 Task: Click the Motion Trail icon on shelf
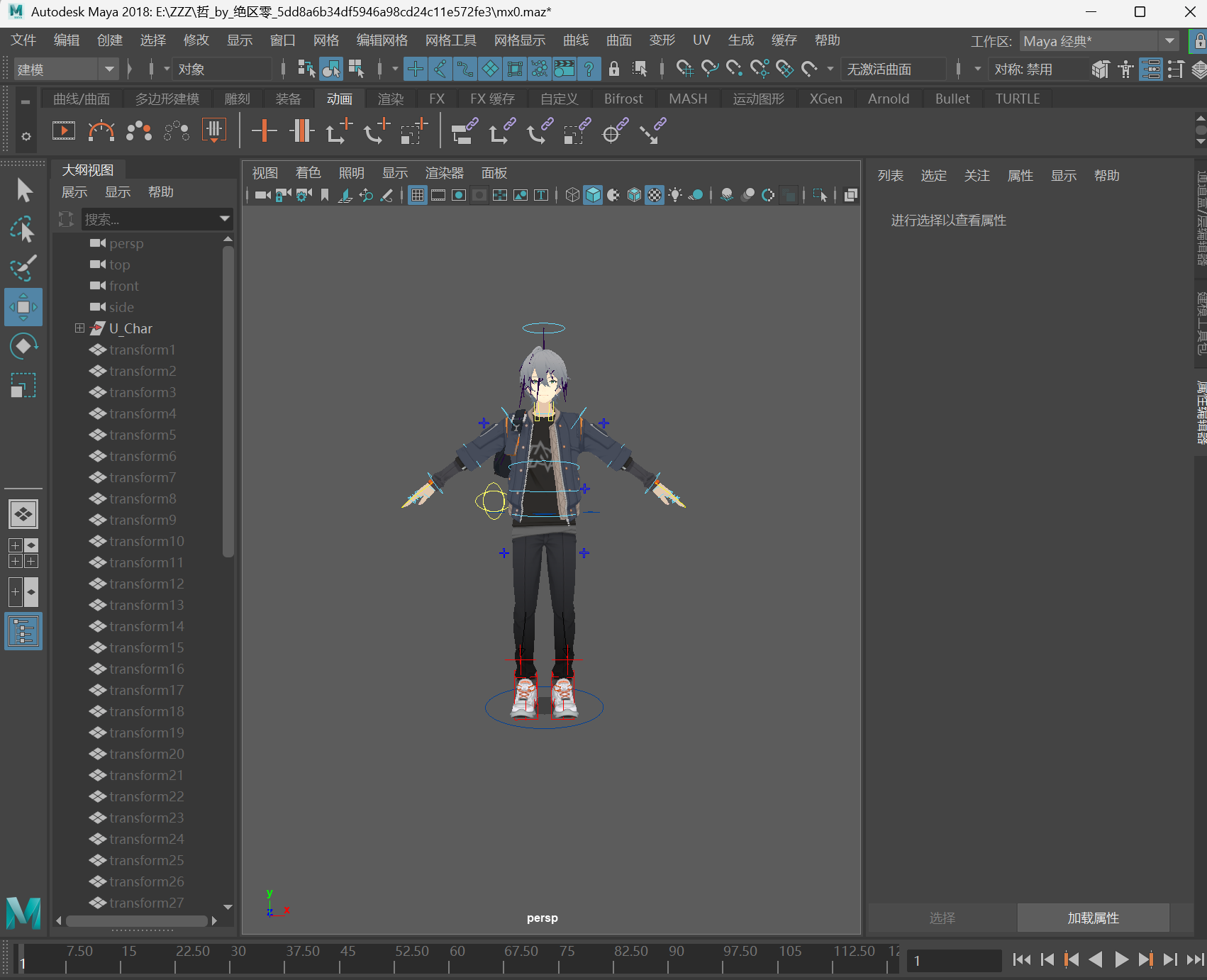[101, 130]
